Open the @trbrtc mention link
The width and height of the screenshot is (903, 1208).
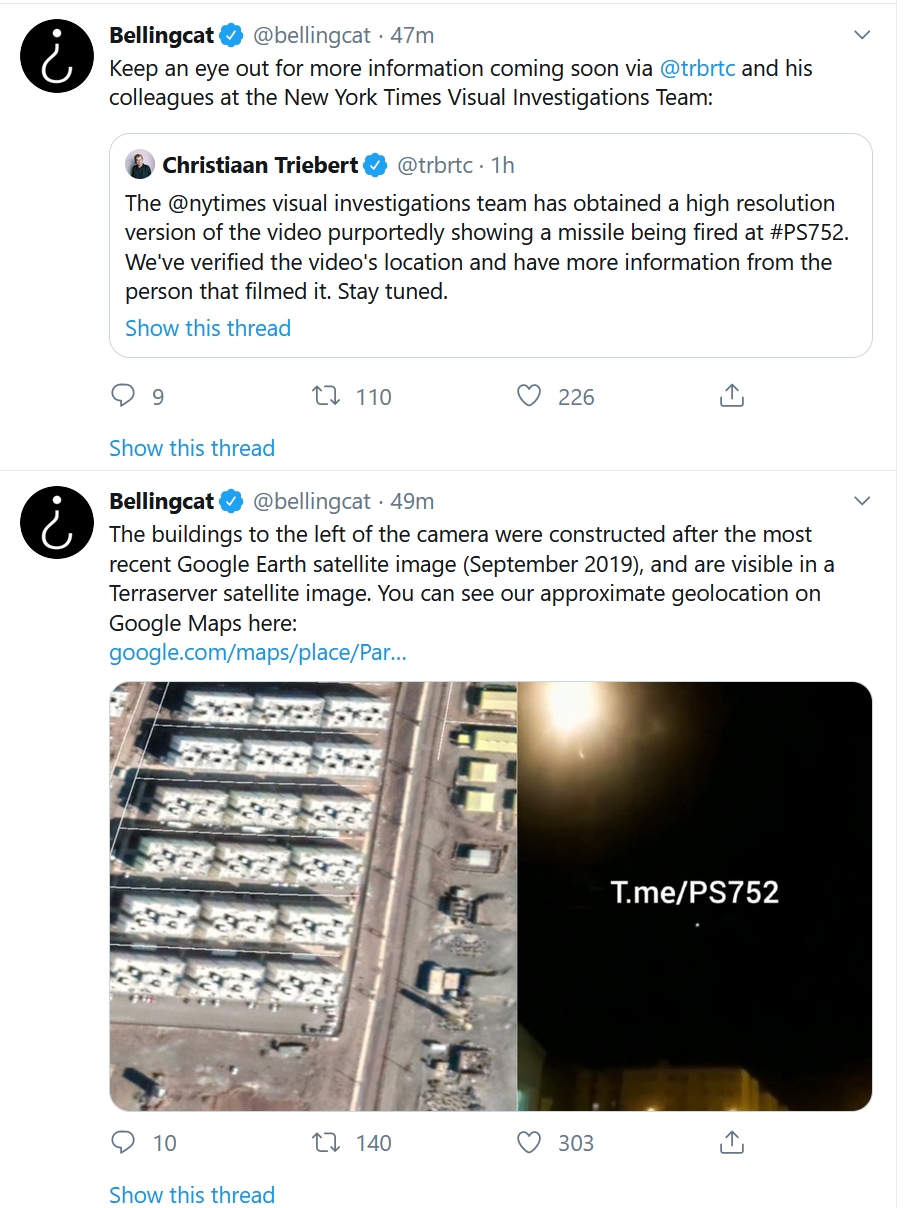pyautogui.click(x=697, y=69)
